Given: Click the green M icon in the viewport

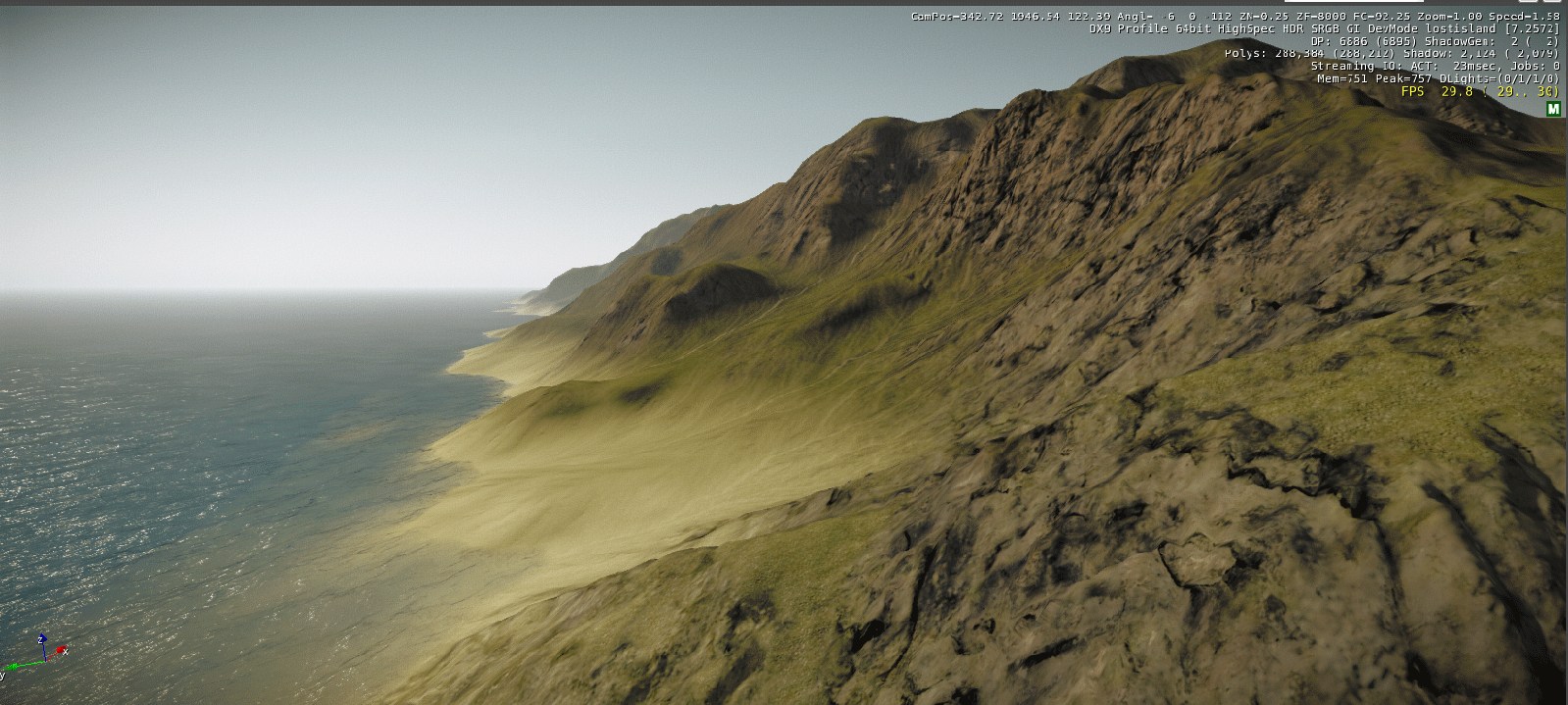Looking at the screenshot, I should pyautogui.click(x=1552, y=109).
